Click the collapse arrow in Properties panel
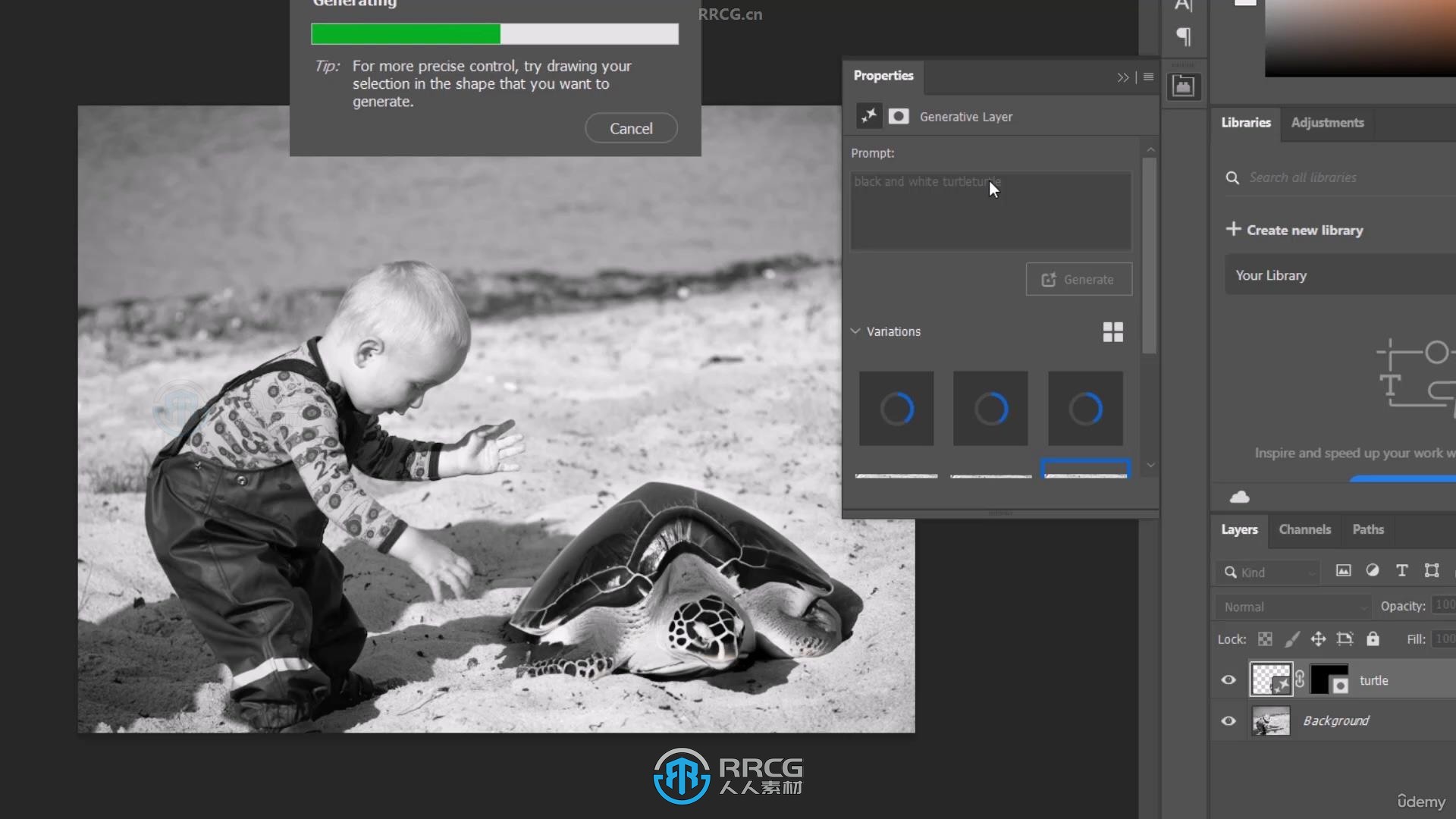 click(x=1121, y=78)
